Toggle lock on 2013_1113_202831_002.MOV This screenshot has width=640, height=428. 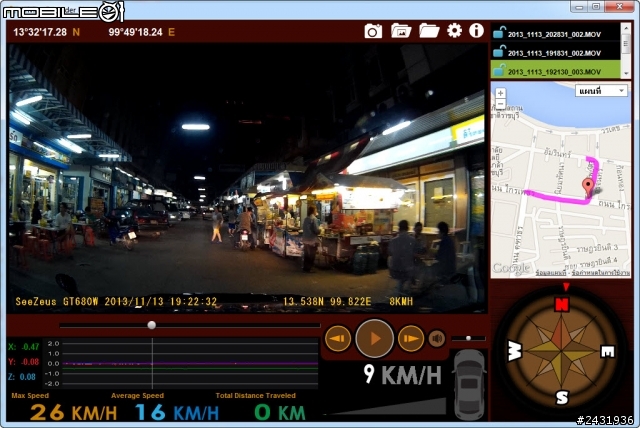click(499, 33)
